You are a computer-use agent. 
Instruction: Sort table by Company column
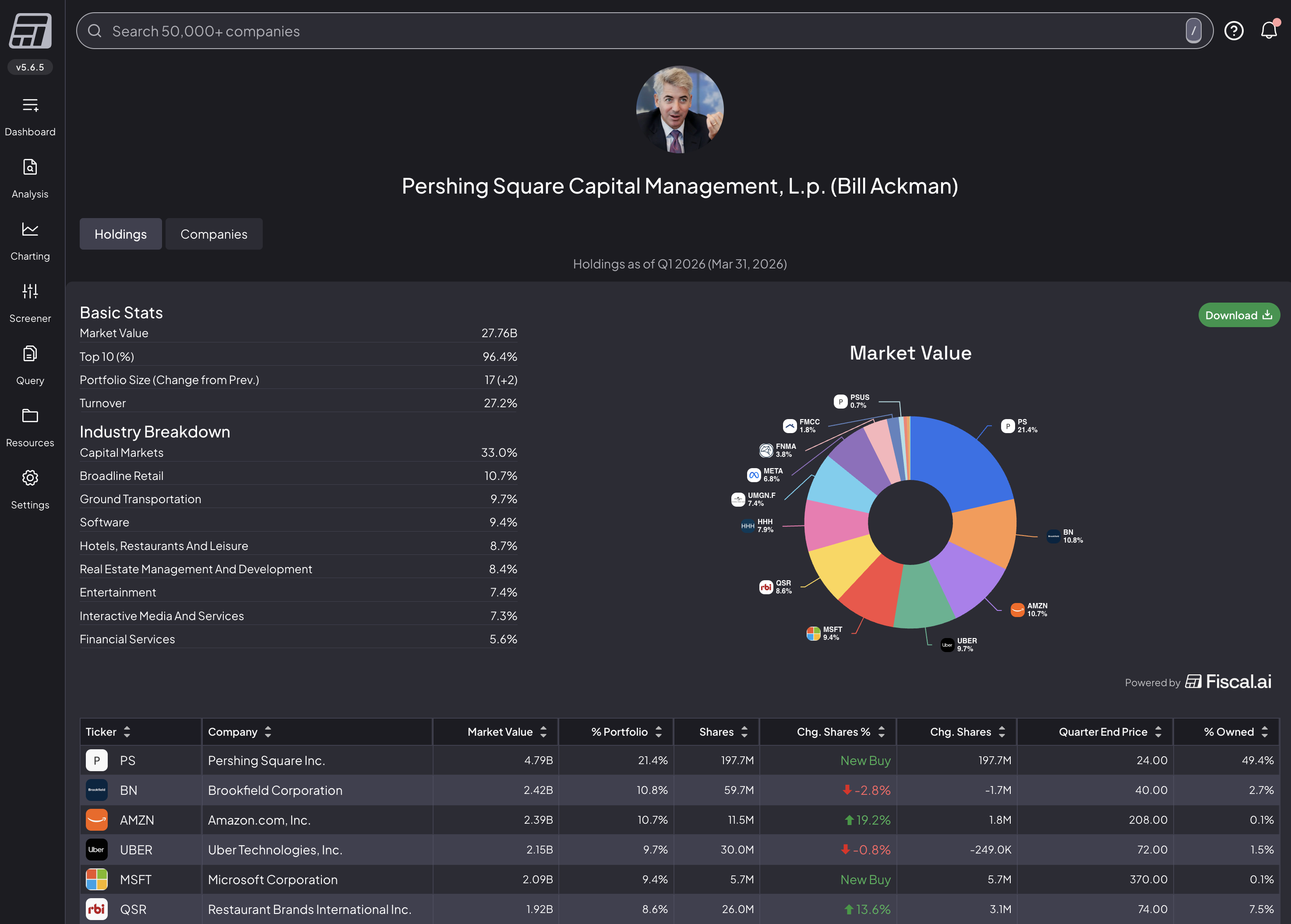tap(268, 732)
